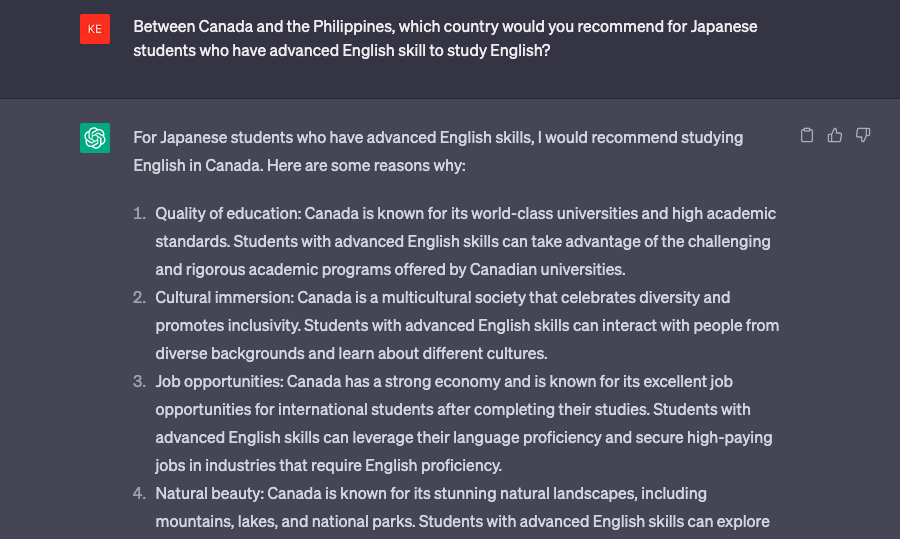This screenshot has height=539, width=900.
Task: Click list number 4 in the response
Action: point(139,493)
